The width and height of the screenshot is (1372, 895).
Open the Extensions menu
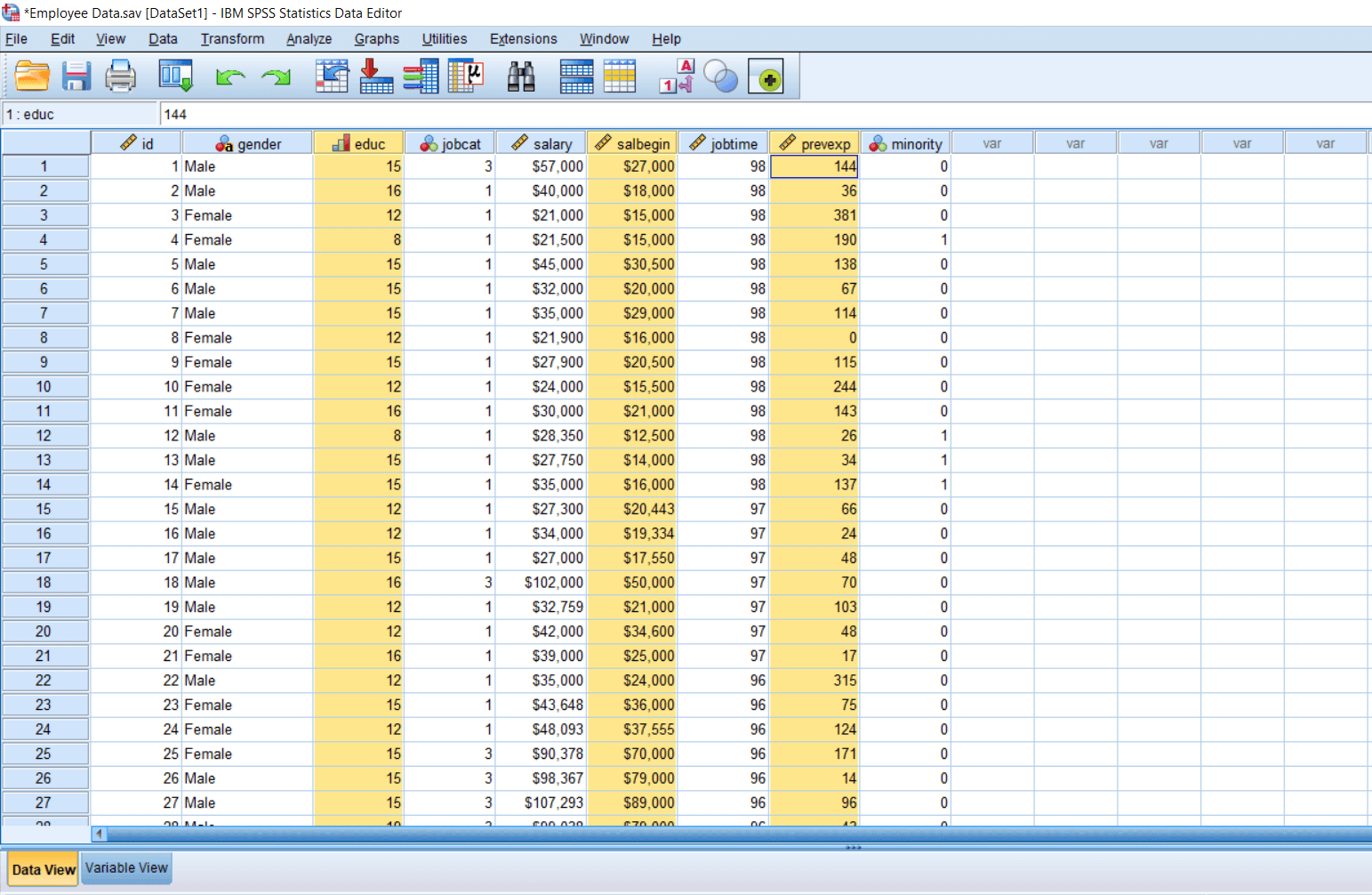[x=524, y=39]
